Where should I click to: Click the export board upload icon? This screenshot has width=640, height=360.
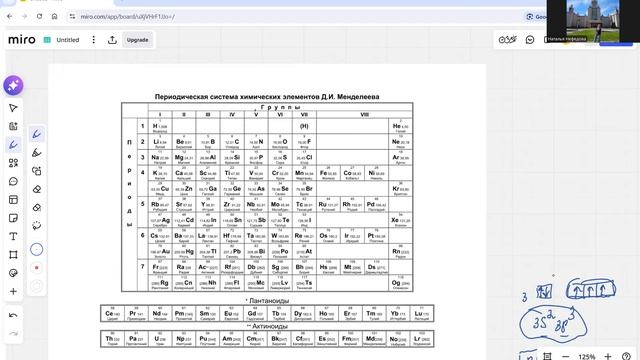[x=112, y=40]
